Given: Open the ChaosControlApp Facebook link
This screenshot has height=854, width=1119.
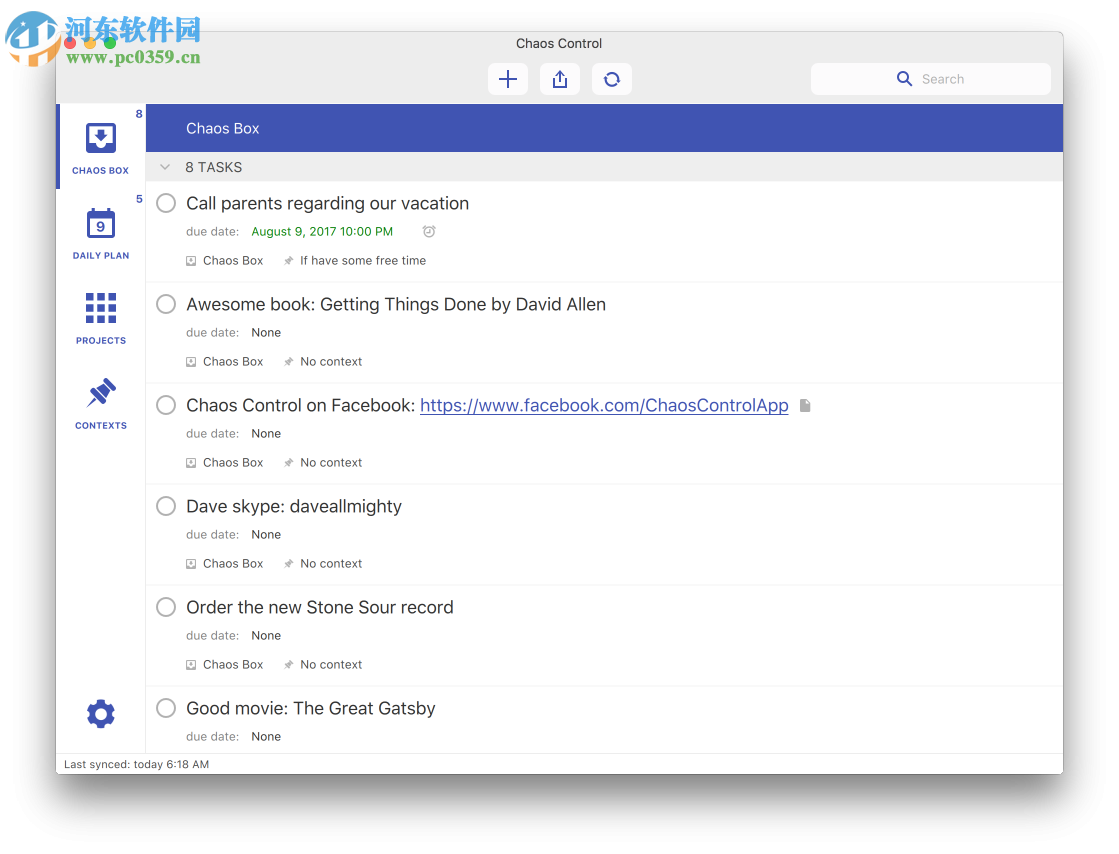Looking at the screenshot, I should click(x=604, y=405).
